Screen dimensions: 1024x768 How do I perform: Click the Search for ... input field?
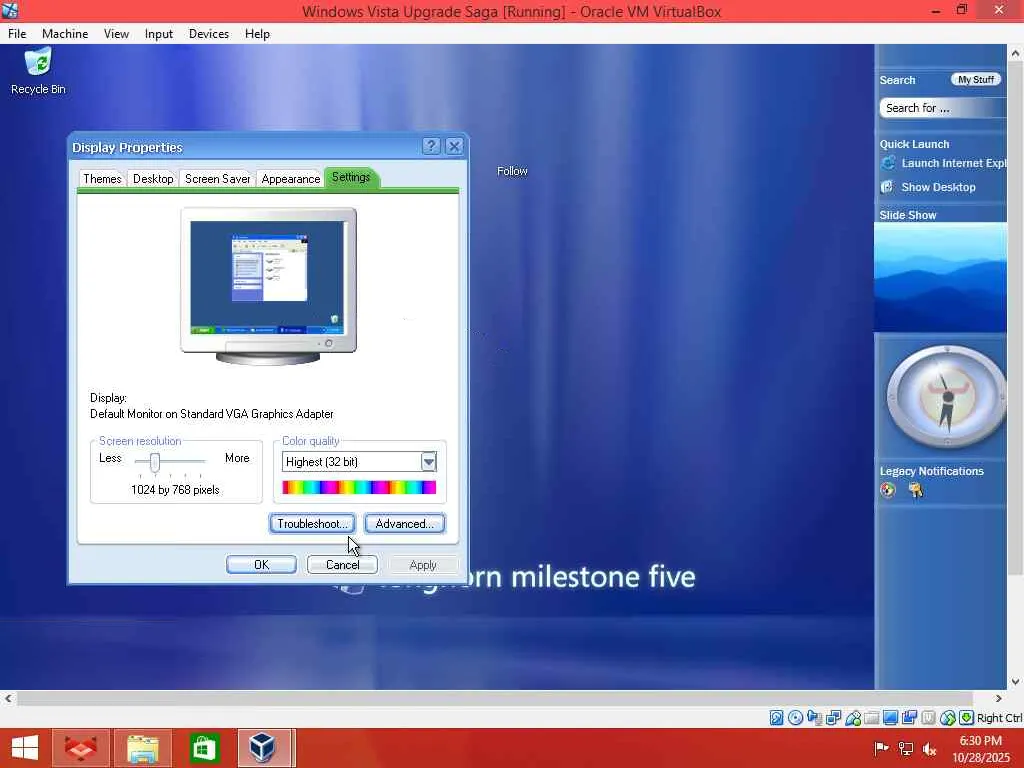pyautogui.click(x=942, y=108)
